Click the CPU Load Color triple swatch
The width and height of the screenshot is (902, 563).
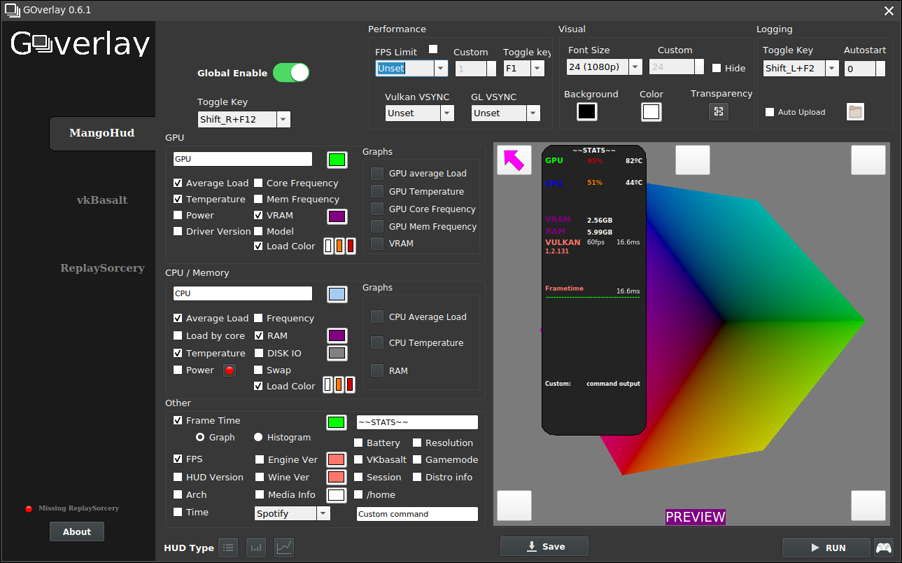click(x=339, y=385)
